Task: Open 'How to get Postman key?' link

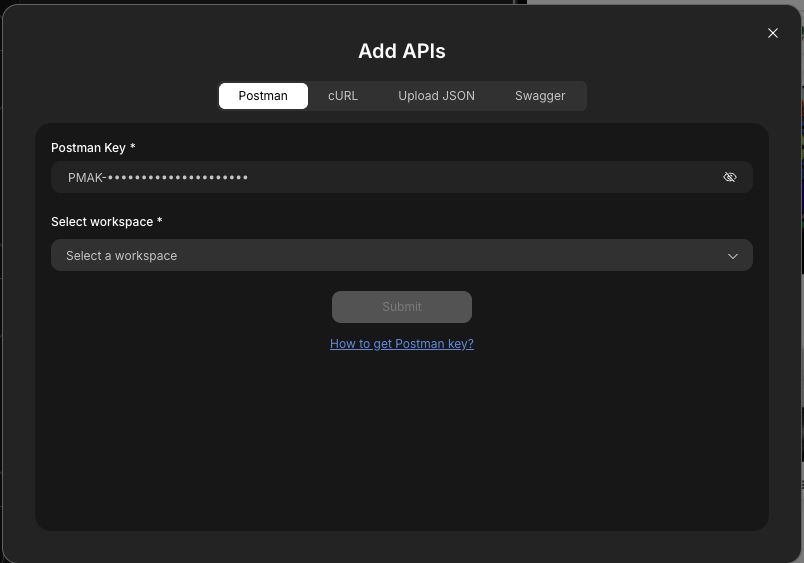Action: point(401,344)
